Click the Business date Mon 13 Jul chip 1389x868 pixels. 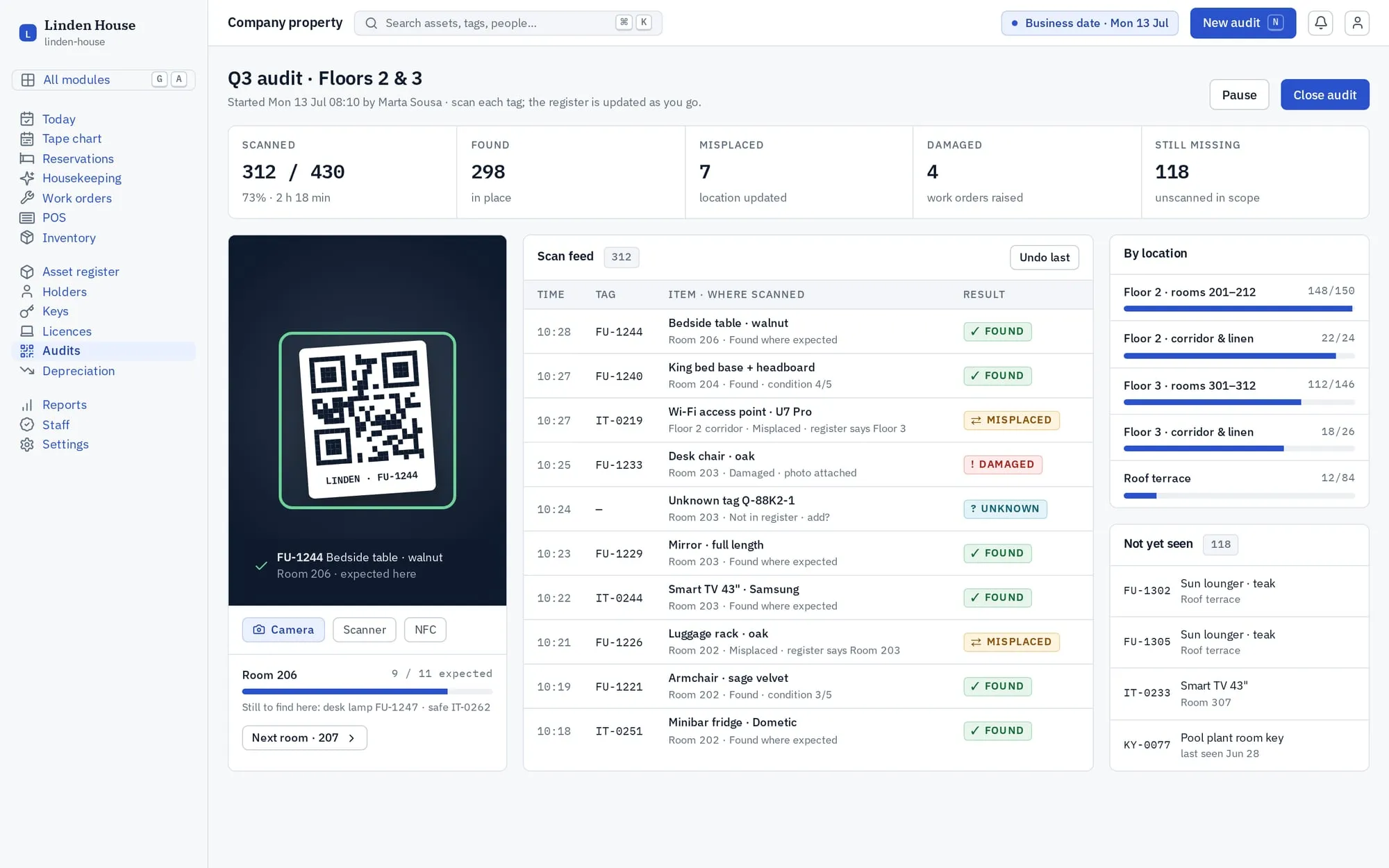tap(1090, 23)
